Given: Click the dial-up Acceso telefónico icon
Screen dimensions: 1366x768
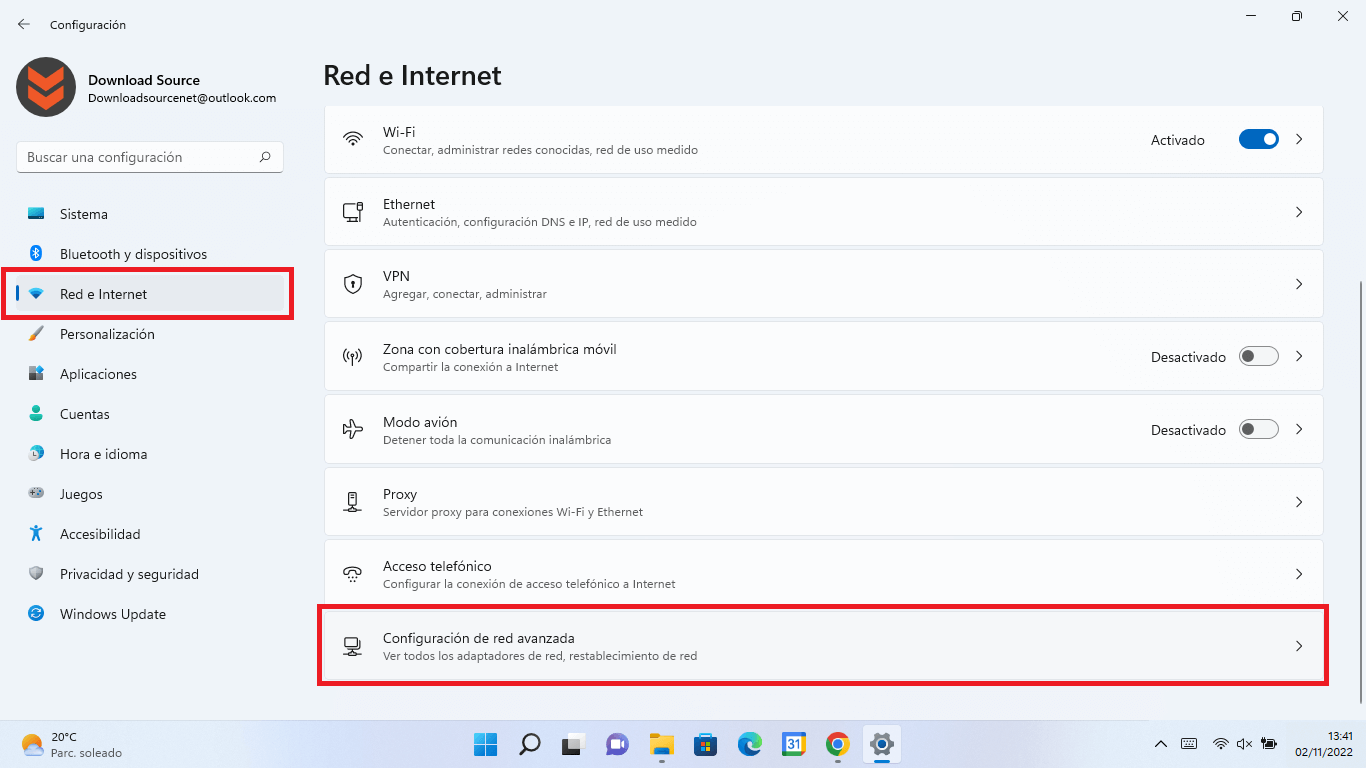Looking at the screenshot, I should (352, 574).
